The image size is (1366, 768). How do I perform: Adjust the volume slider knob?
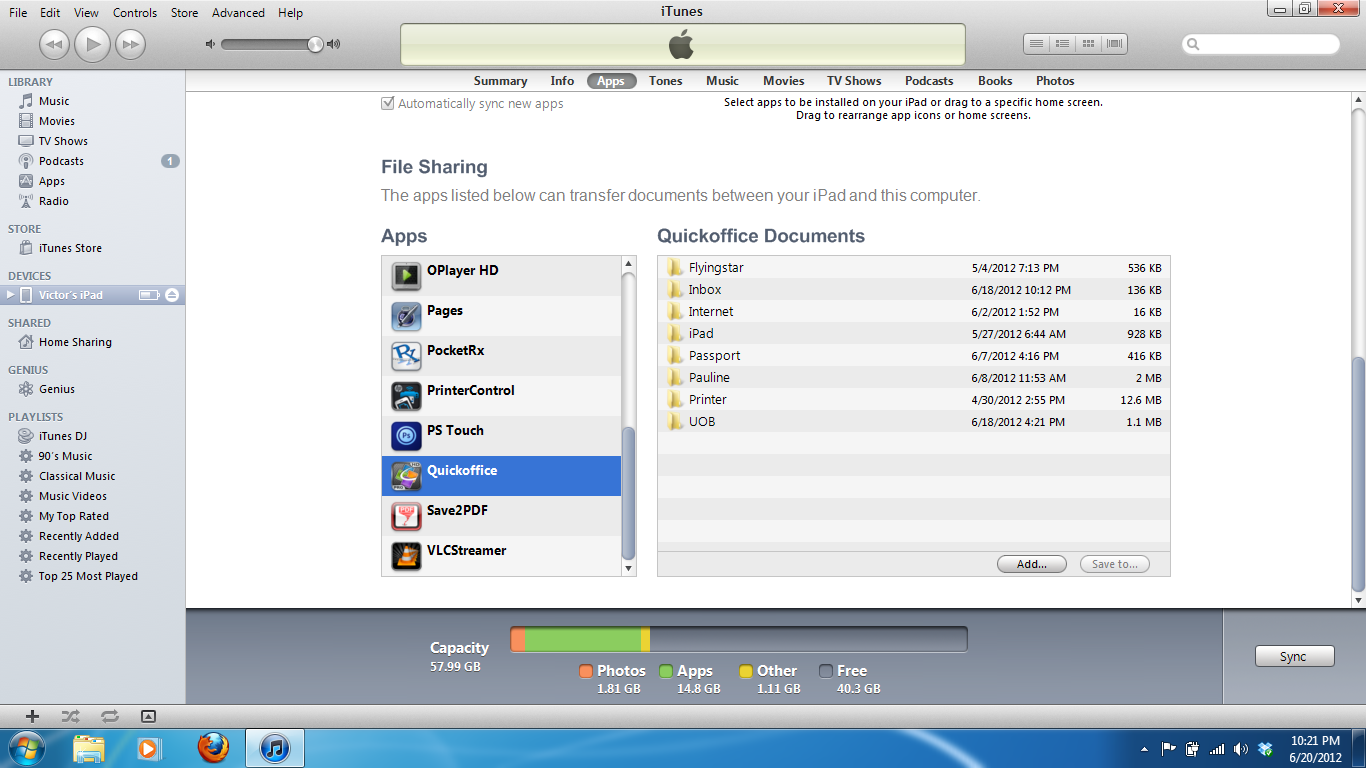315,44
